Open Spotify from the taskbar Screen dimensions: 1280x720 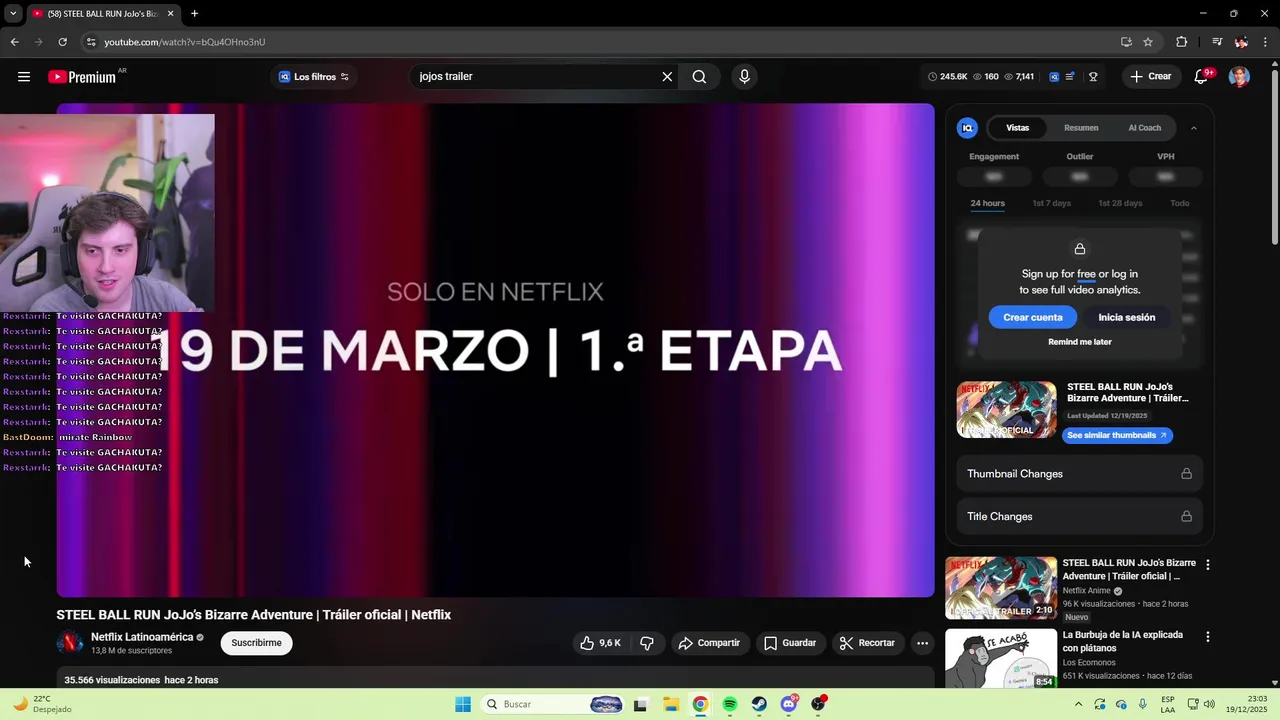point(730,704)
